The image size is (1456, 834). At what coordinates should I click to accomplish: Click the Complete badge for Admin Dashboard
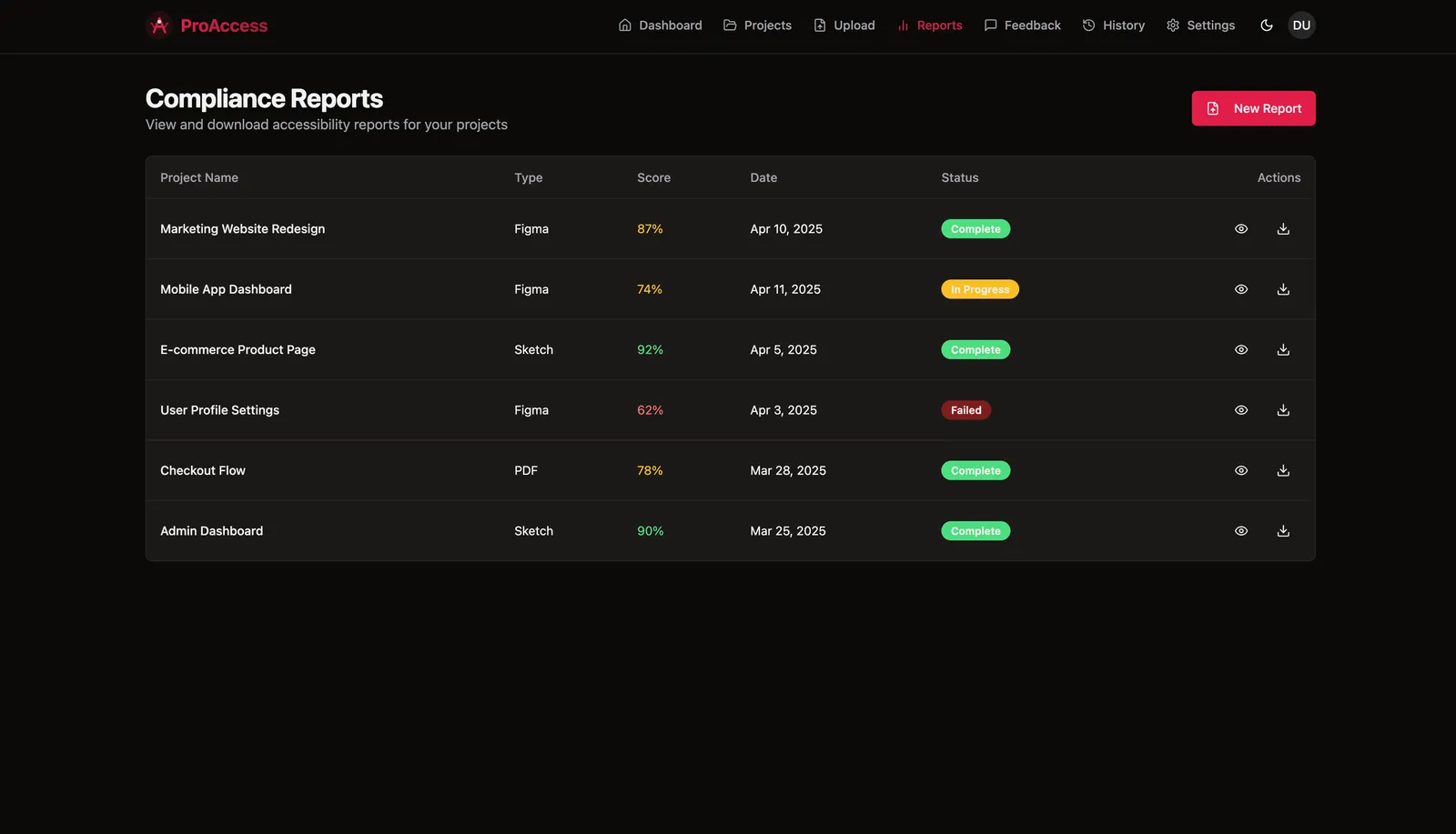click(976, 531)
